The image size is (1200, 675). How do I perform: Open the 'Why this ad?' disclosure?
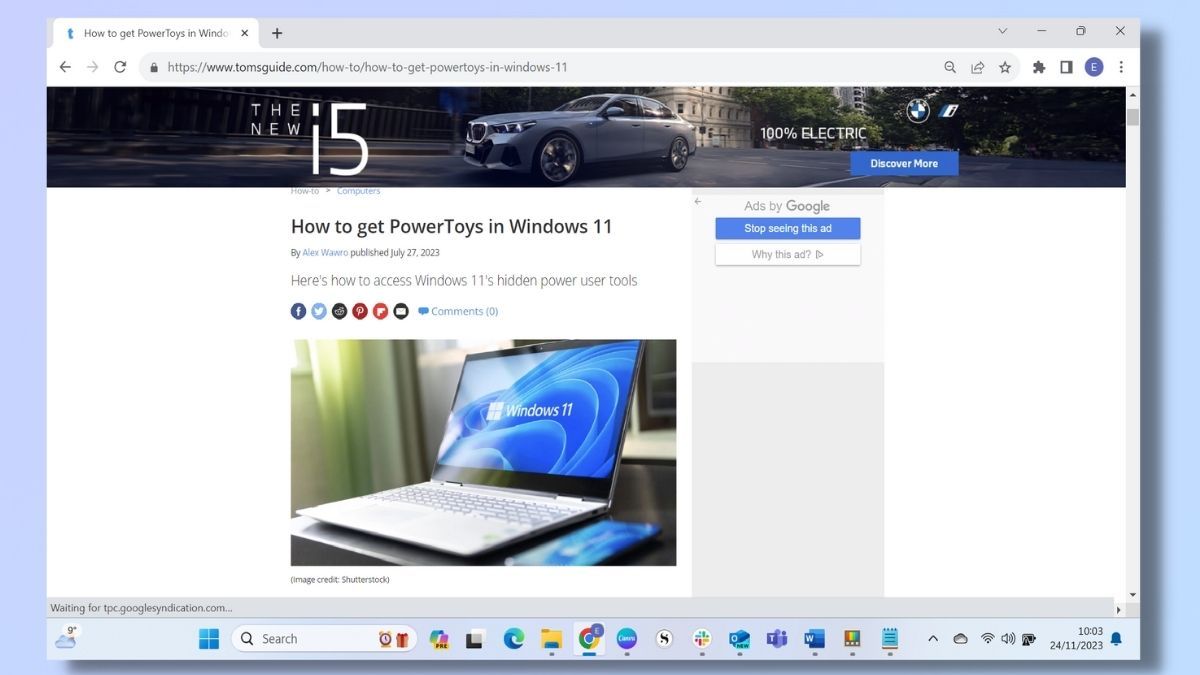(x=787, y=254)
